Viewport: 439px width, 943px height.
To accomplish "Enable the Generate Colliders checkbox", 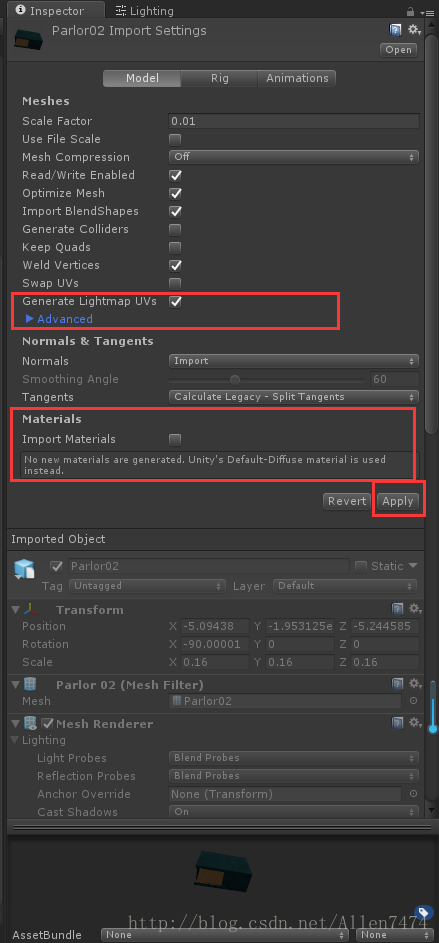I will [175, 230].
